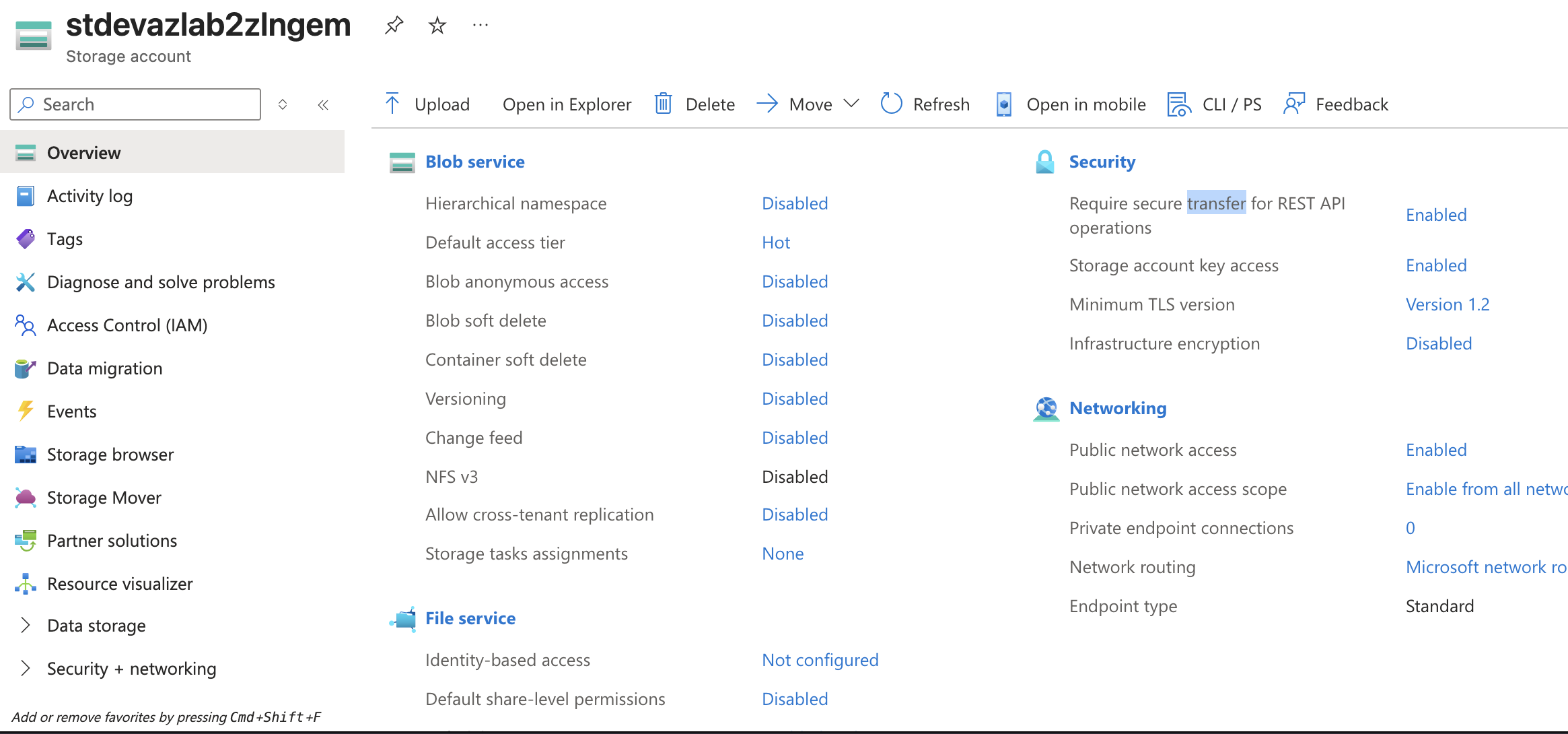This screenshot has width=1568, height=734.
Task: Pin the storage account to dashboard
Action: (x=394, y=26)
